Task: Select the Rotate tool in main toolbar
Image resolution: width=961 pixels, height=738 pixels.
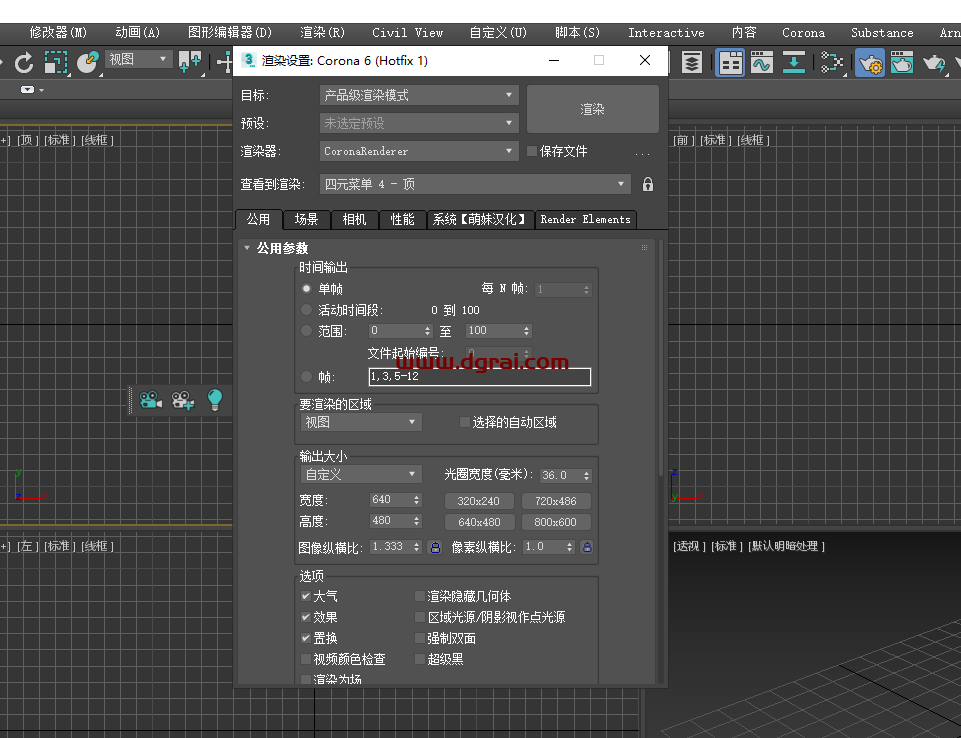Action: 23,62
